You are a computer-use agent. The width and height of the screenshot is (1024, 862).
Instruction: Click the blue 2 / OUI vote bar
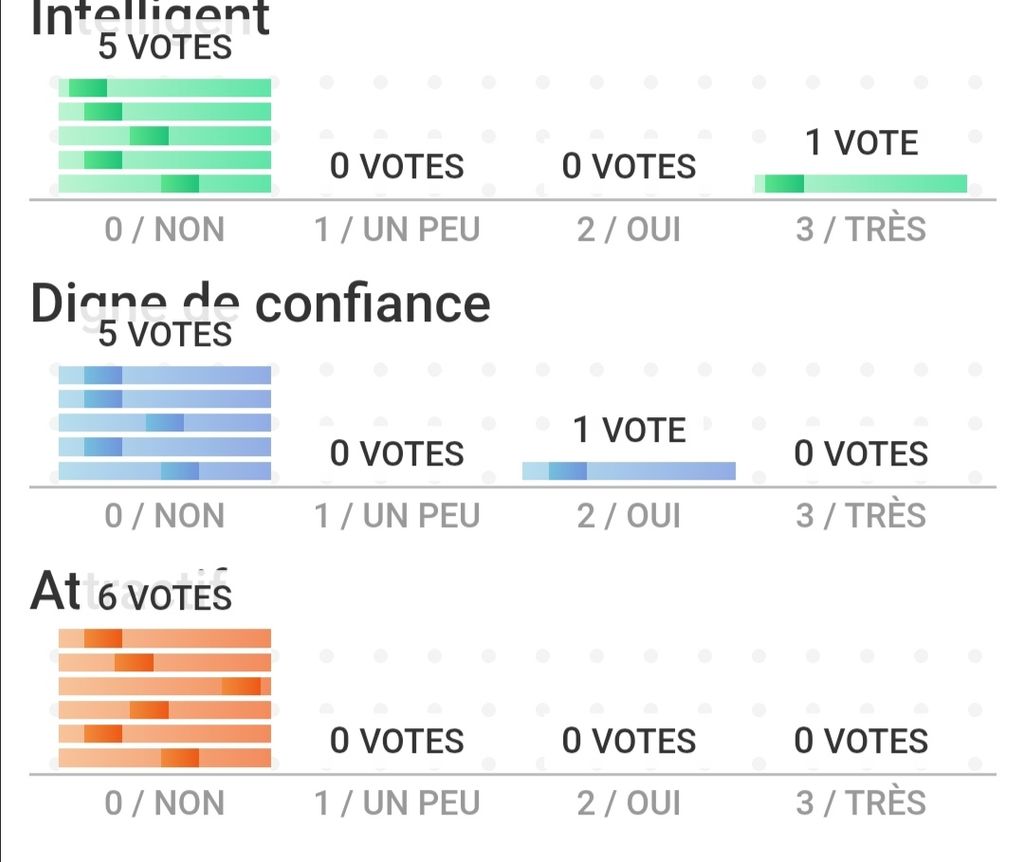pyautogui.click(x=629, y=471)
